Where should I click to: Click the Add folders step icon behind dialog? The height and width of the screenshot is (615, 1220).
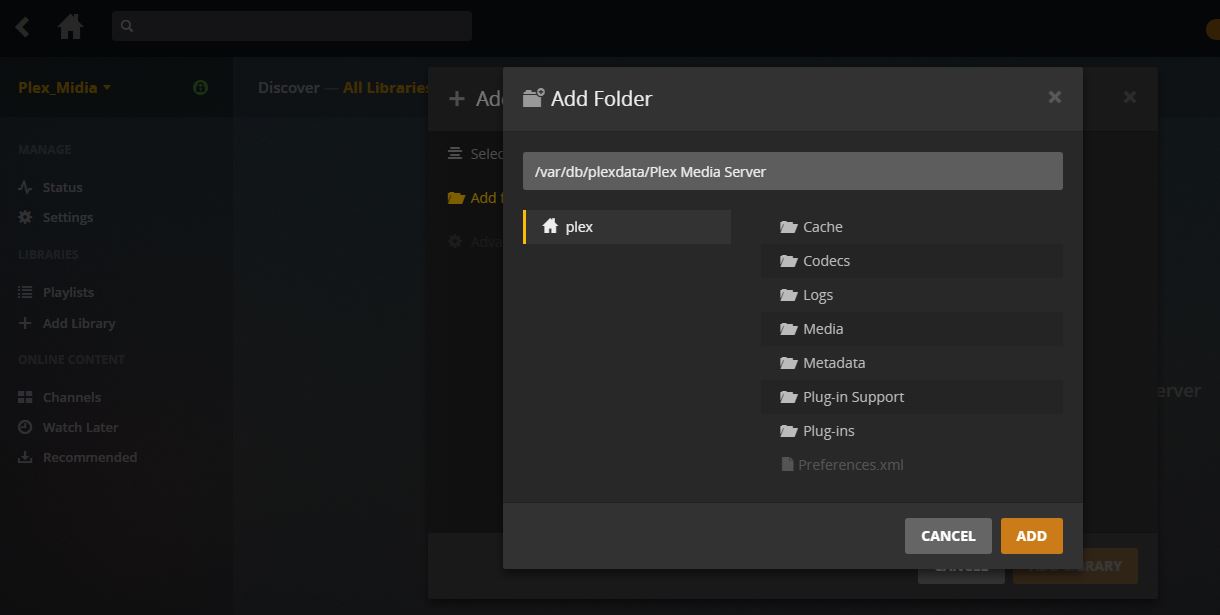tap(456, 198)
